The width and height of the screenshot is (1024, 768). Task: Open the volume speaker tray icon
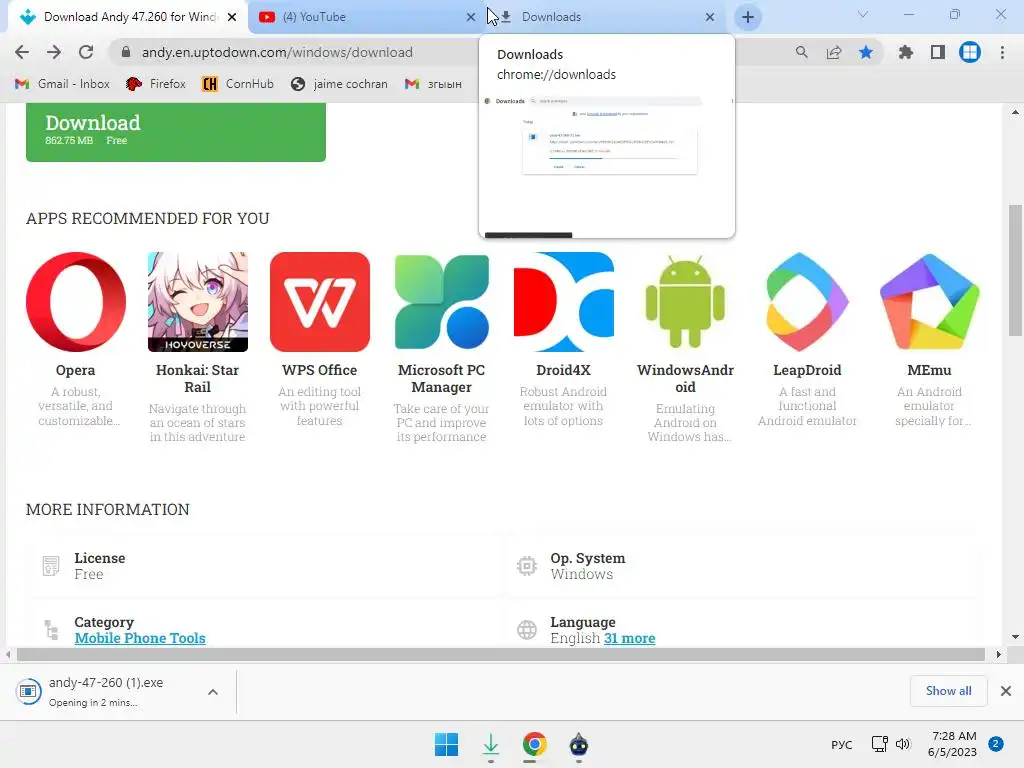point(903,744)
